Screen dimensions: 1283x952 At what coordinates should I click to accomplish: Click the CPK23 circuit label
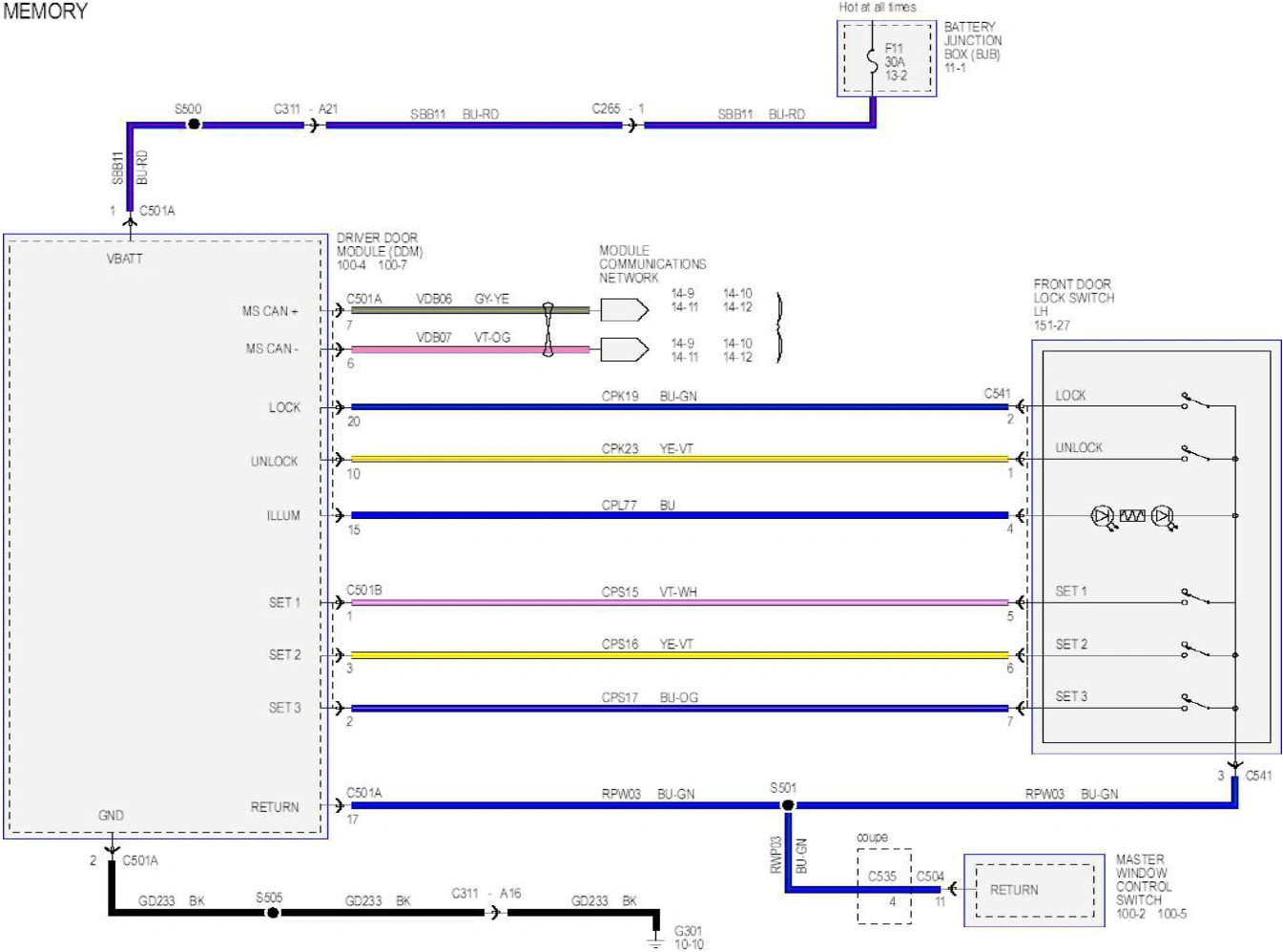(620, 448)
